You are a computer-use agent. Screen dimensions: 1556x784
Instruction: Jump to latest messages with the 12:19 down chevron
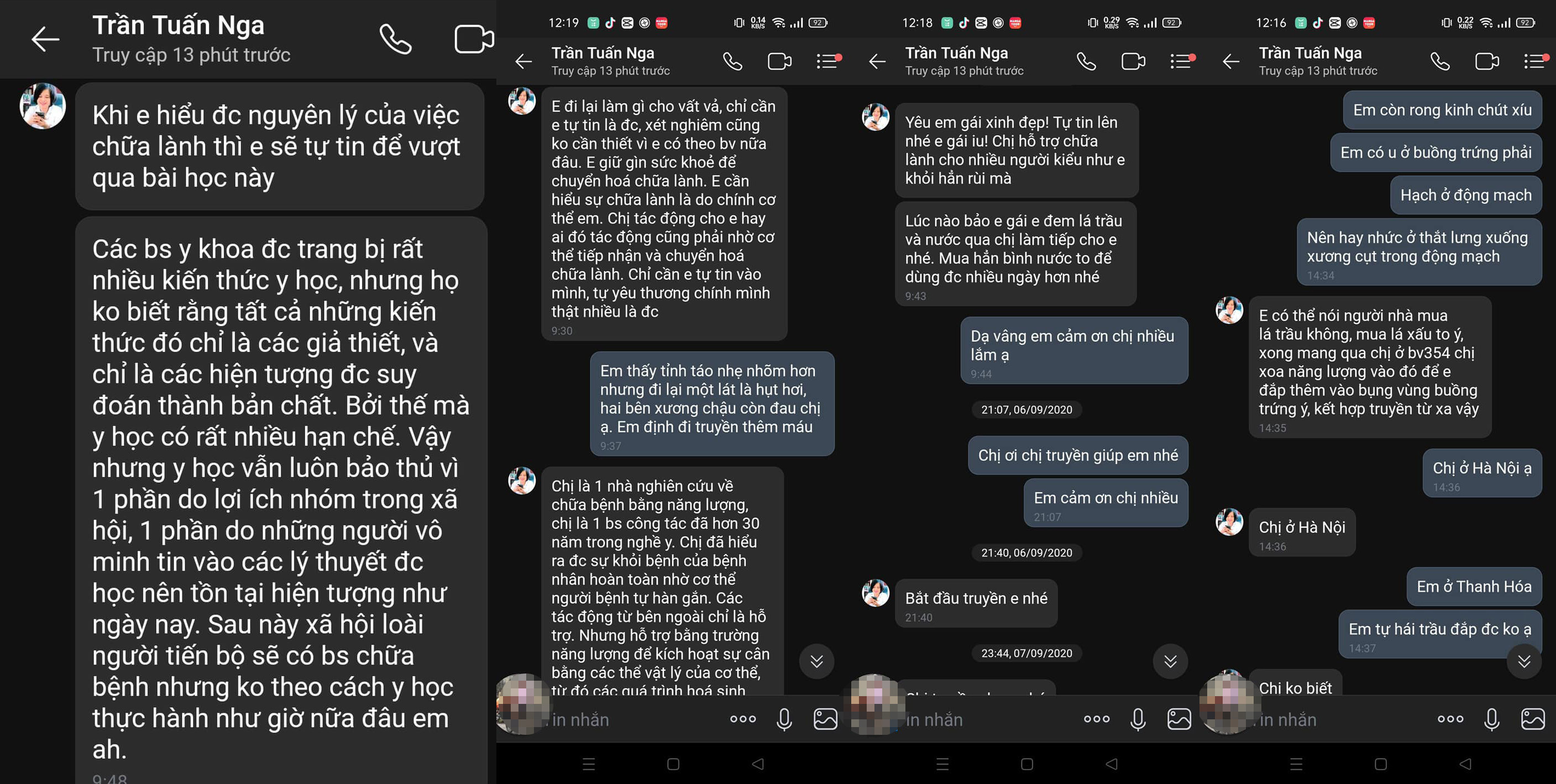[x=816, y=661]
